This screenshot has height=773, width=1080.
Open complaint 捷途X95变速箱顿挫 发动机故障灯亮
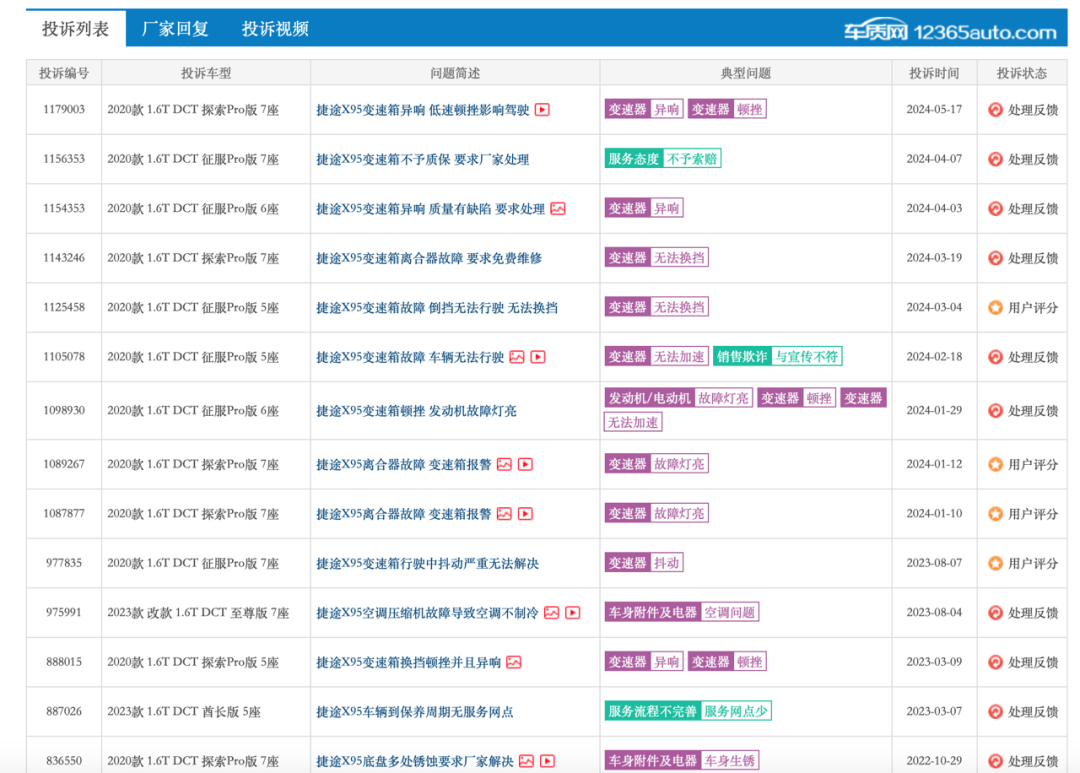coord(416,411)
